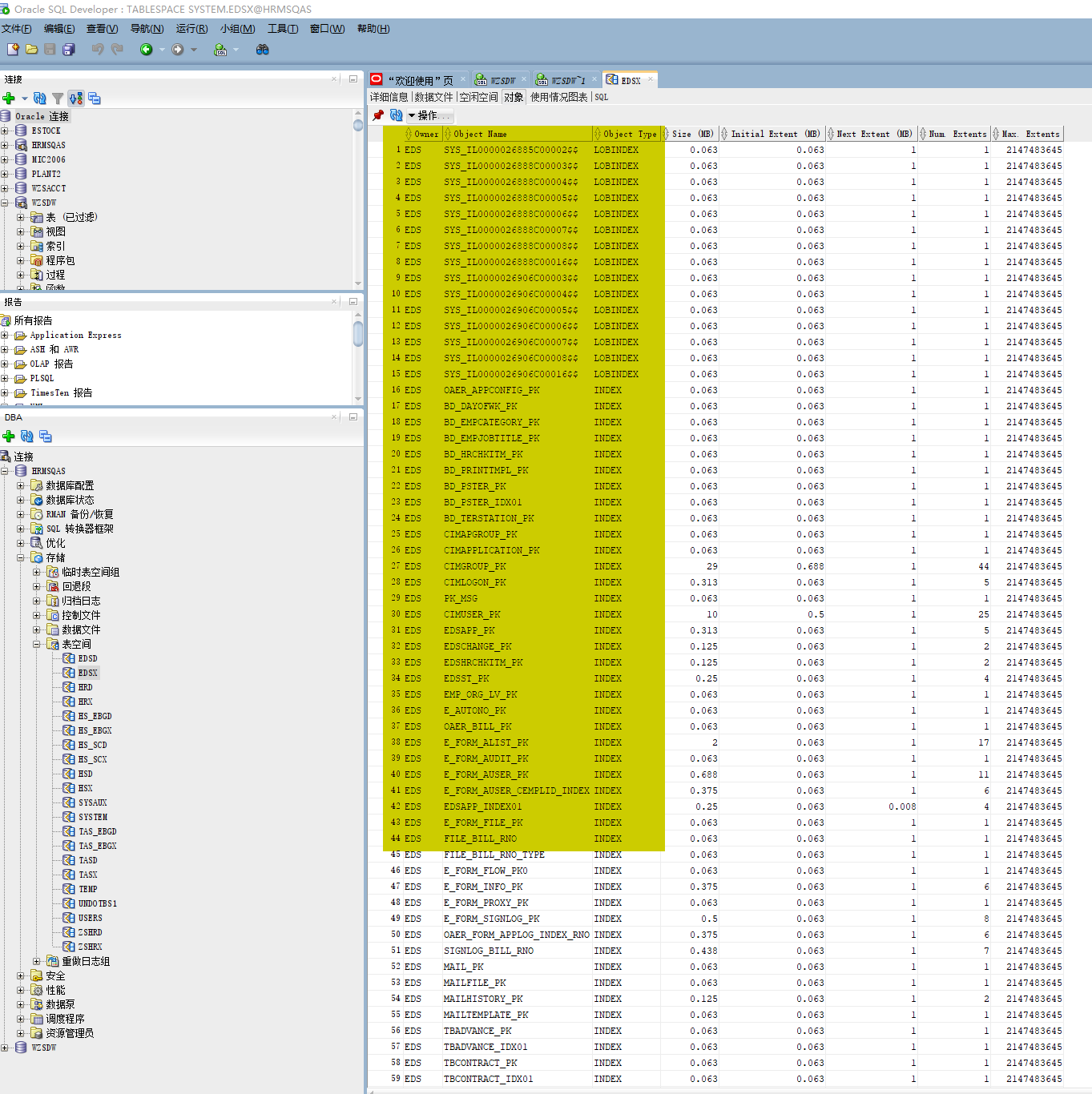1092x1094 pixels.
Task: Click the green Back navigation arrow
Action: click(147, 50)
